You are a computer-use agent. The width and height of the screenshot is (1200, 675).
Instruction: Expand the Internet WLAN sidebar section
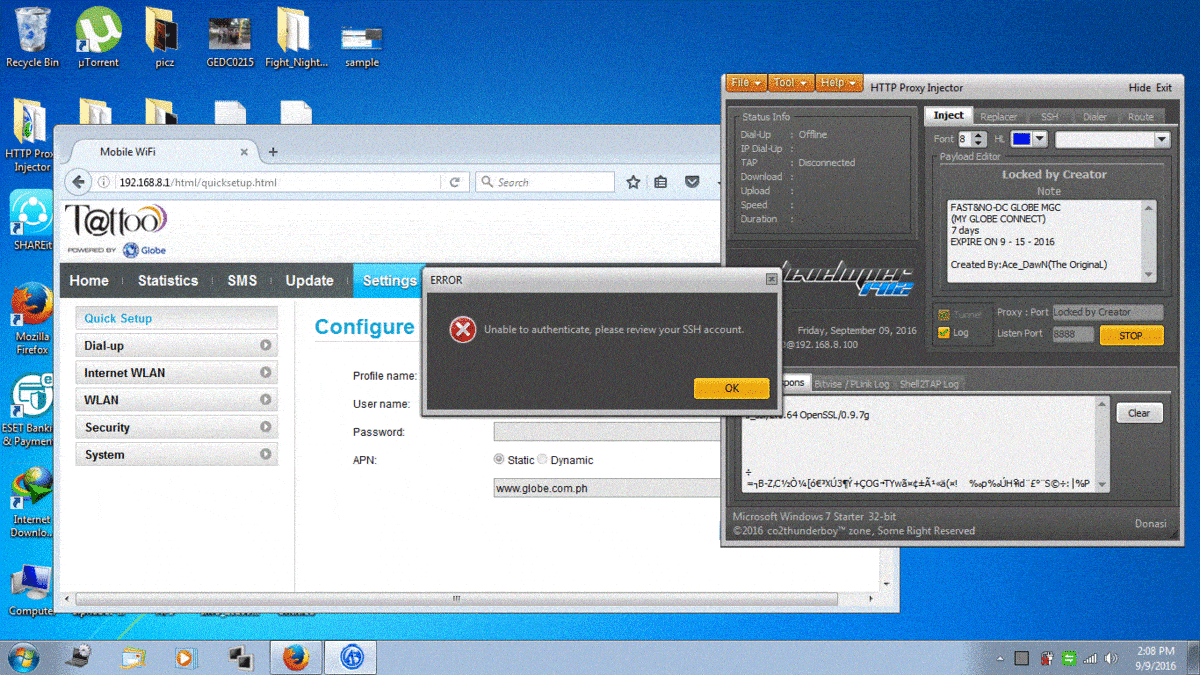176,372
